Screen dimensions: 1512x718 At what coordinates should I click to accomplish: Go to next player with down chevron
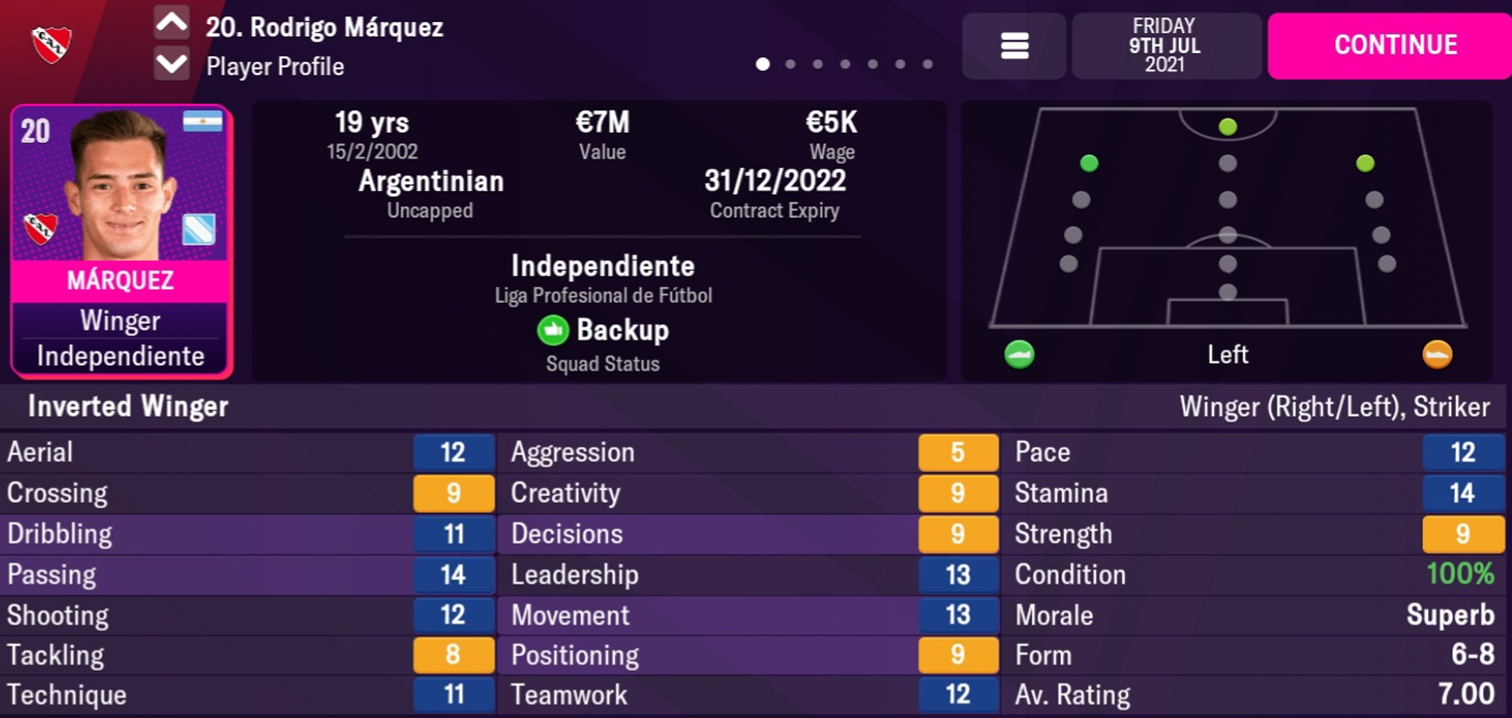(172, 65)
